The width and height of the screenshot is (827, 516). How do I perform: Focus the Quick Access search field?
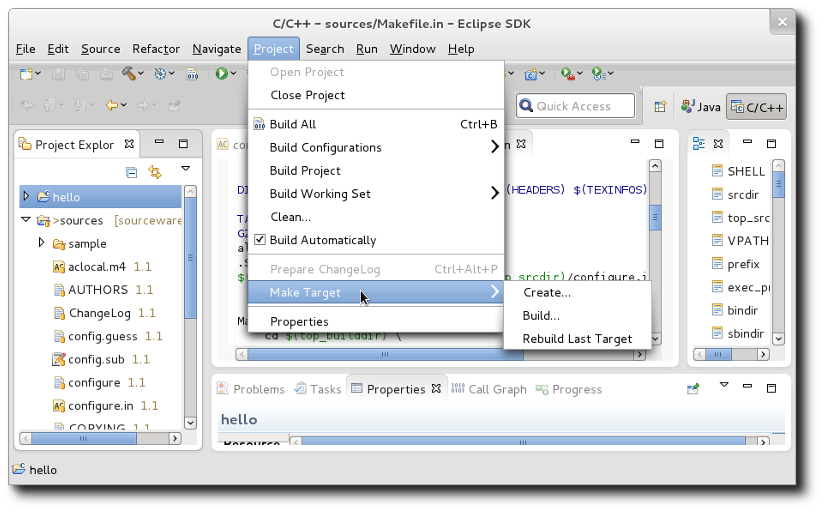pos(575,106)
